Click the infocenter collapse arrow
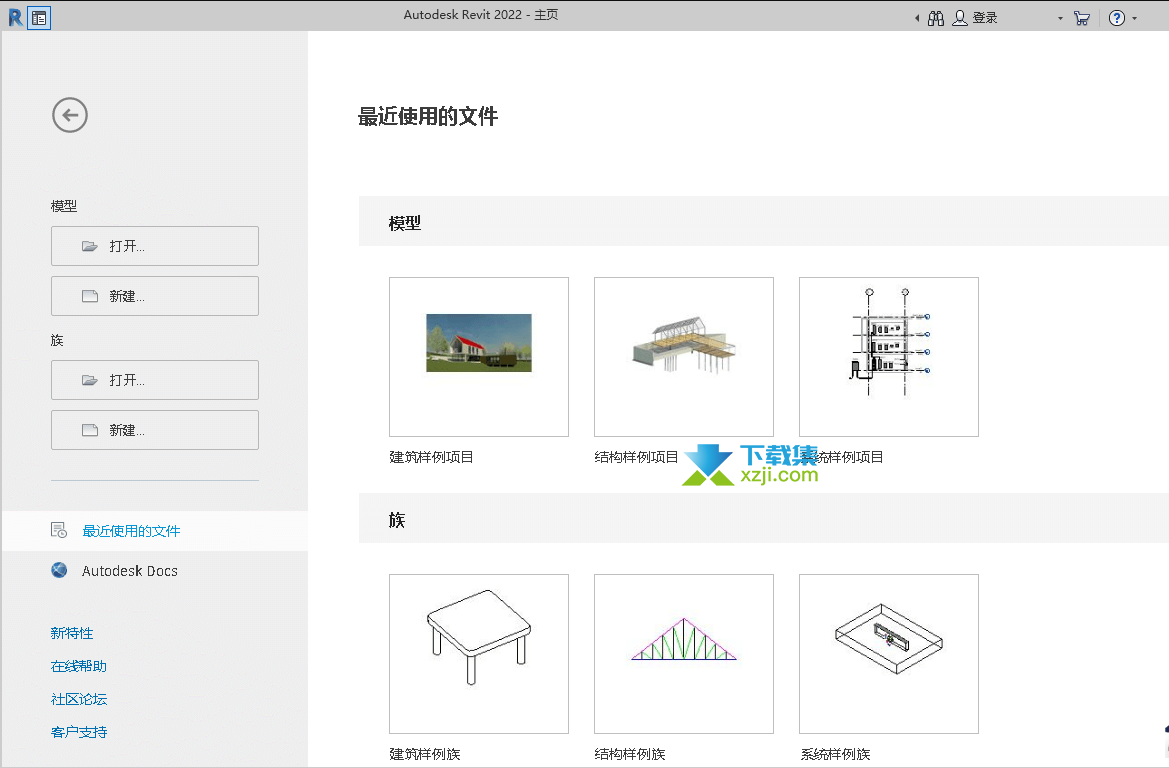Screen dimensions: 1169x768 pos(917,19)
